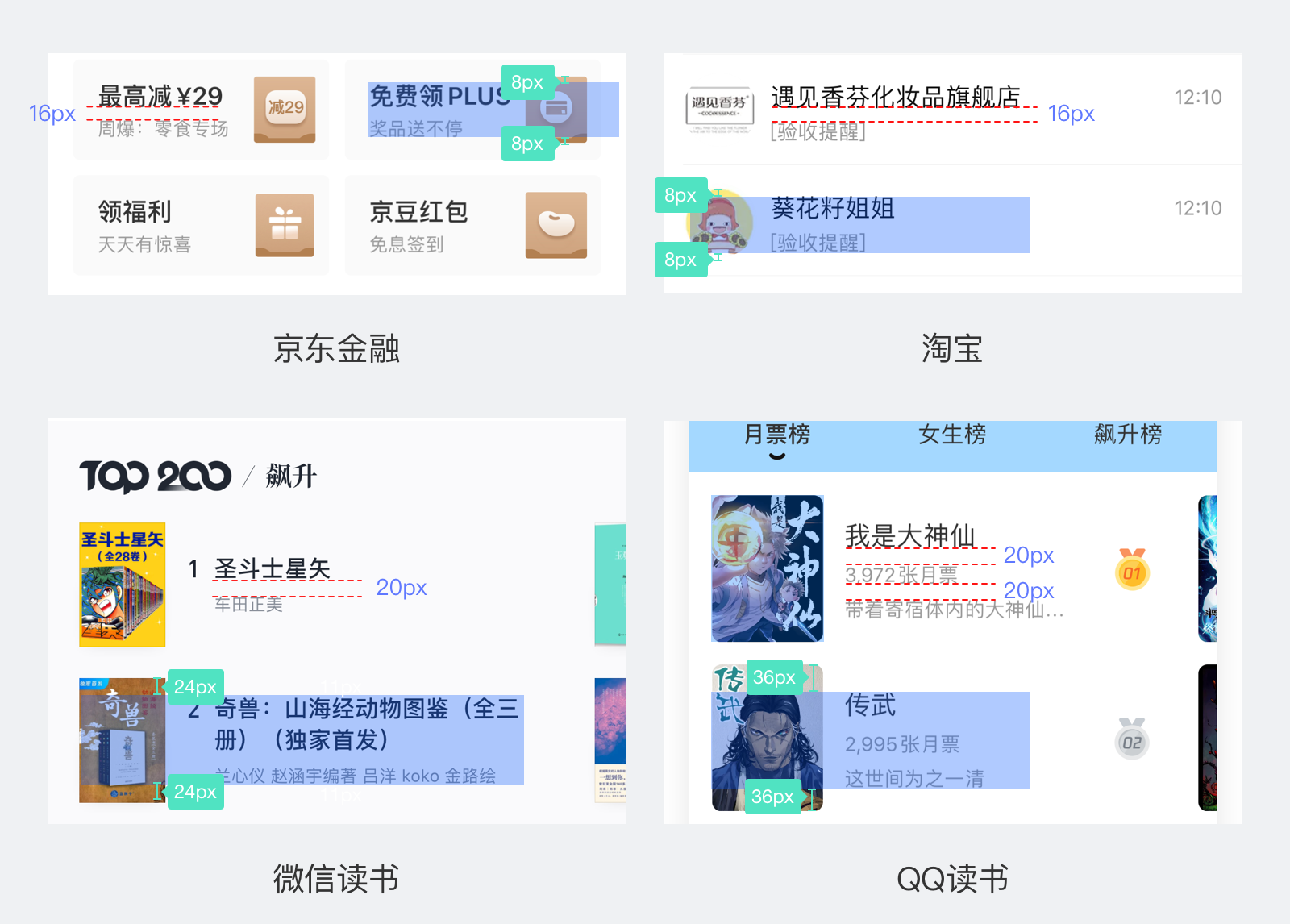
Task: Open the 传武 book cover
Action: (768, 738)
